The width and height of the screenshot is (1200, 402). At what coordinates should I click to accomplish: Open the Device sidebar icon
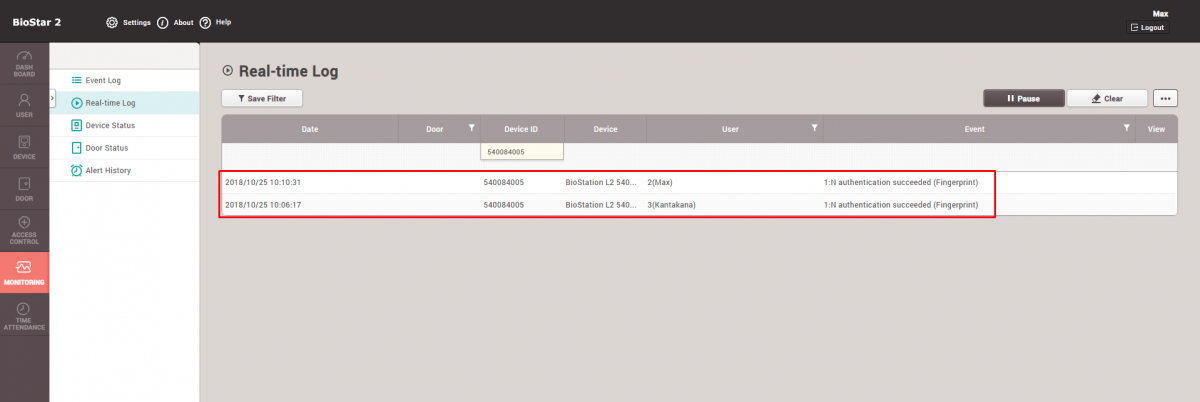point(24,147)
